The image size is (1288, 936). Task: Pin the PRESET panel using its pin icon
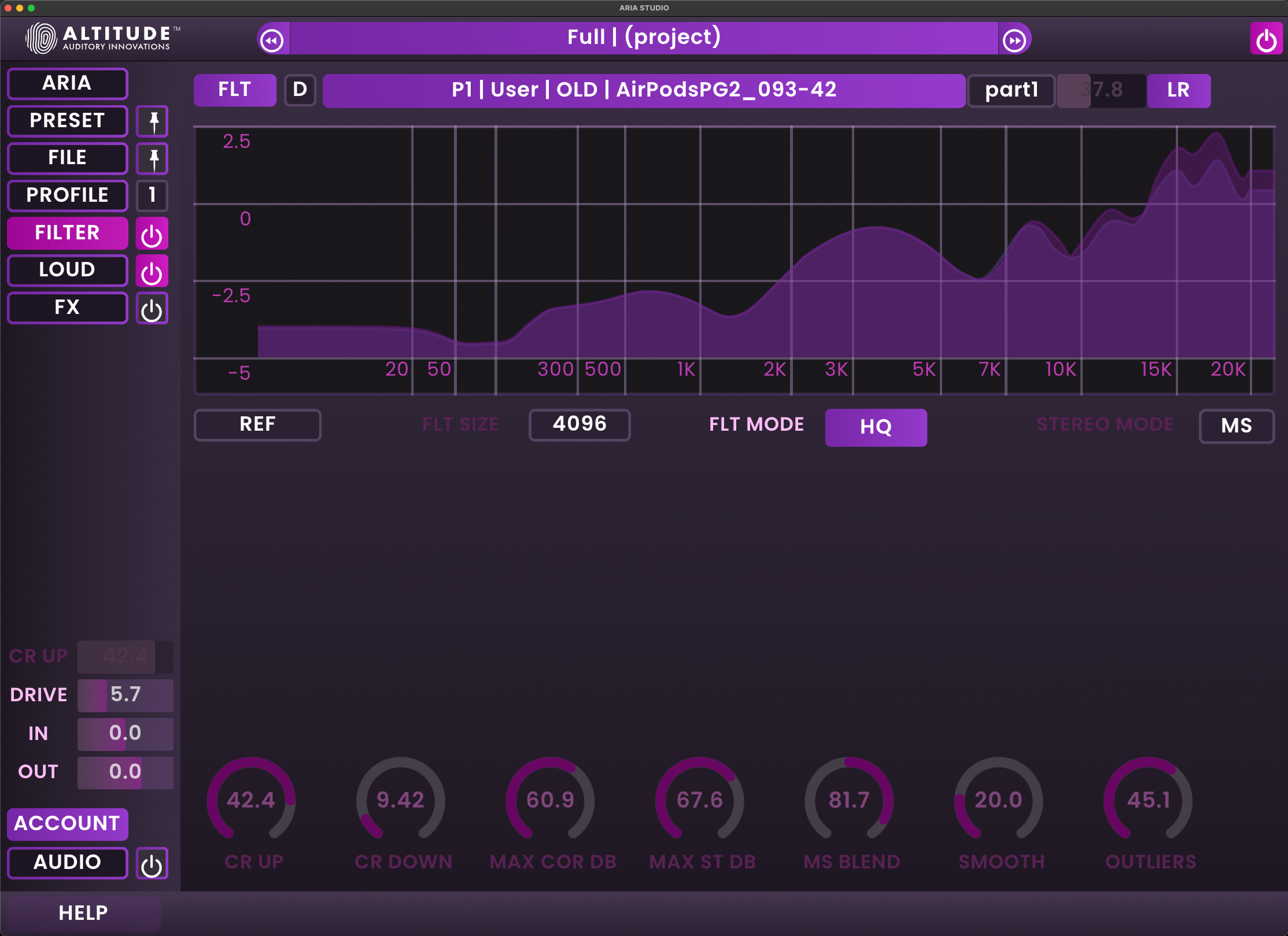pyautogui.click(x=152, y=121)
